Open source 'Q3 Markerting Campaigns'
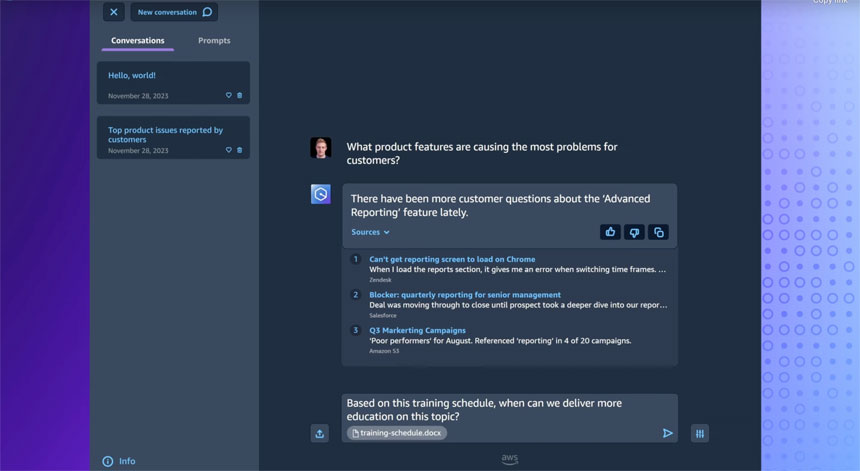The image size is (860, 471). [x=417, y=331]
